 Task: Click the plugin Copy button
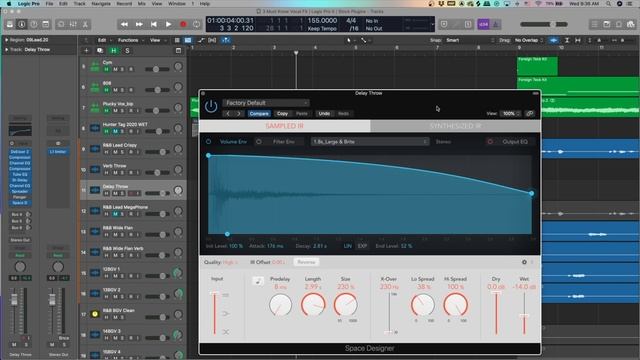click(x=282, y=113)
